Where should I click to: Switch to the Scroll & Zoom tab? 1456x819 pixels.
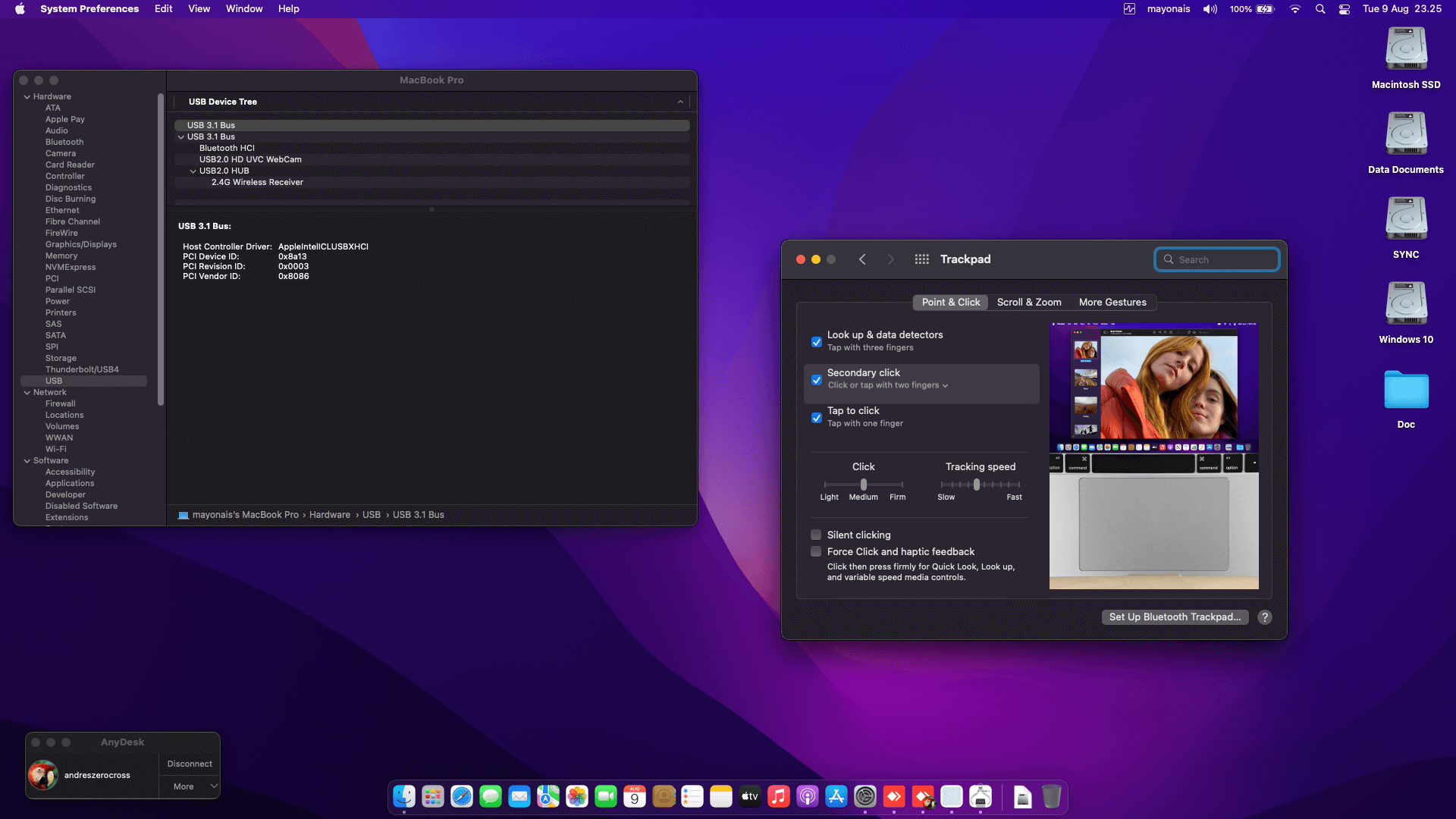click(1028, 303)
